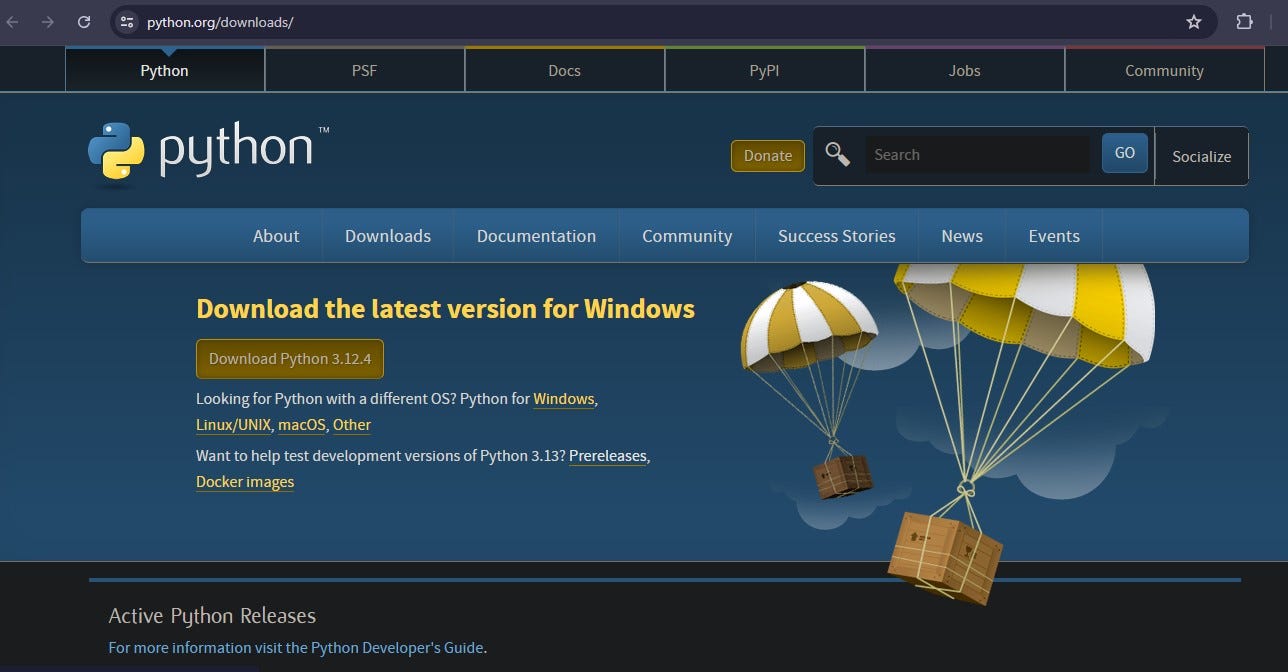Select the Community top tab
1288x672 pixels.
pos(1164,70)
